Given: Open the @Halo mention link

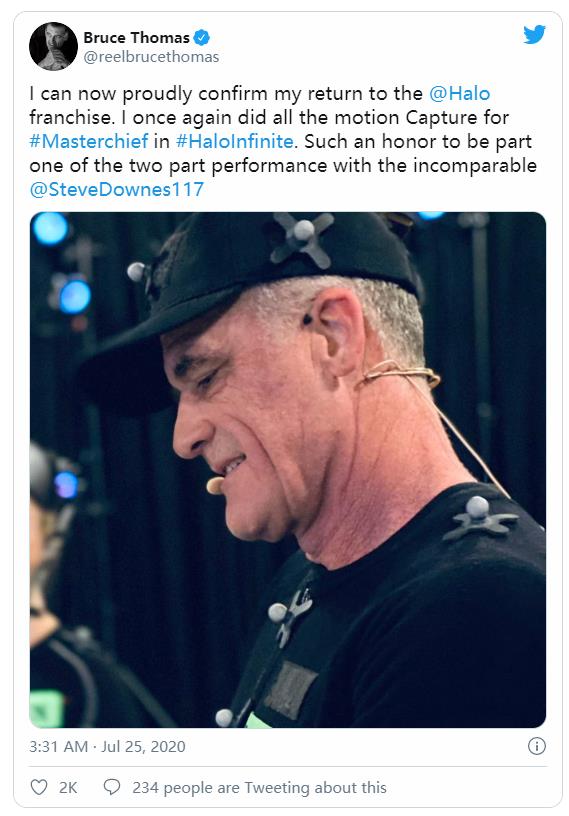Looking at the screenshot, I should [x=459, y=94].
